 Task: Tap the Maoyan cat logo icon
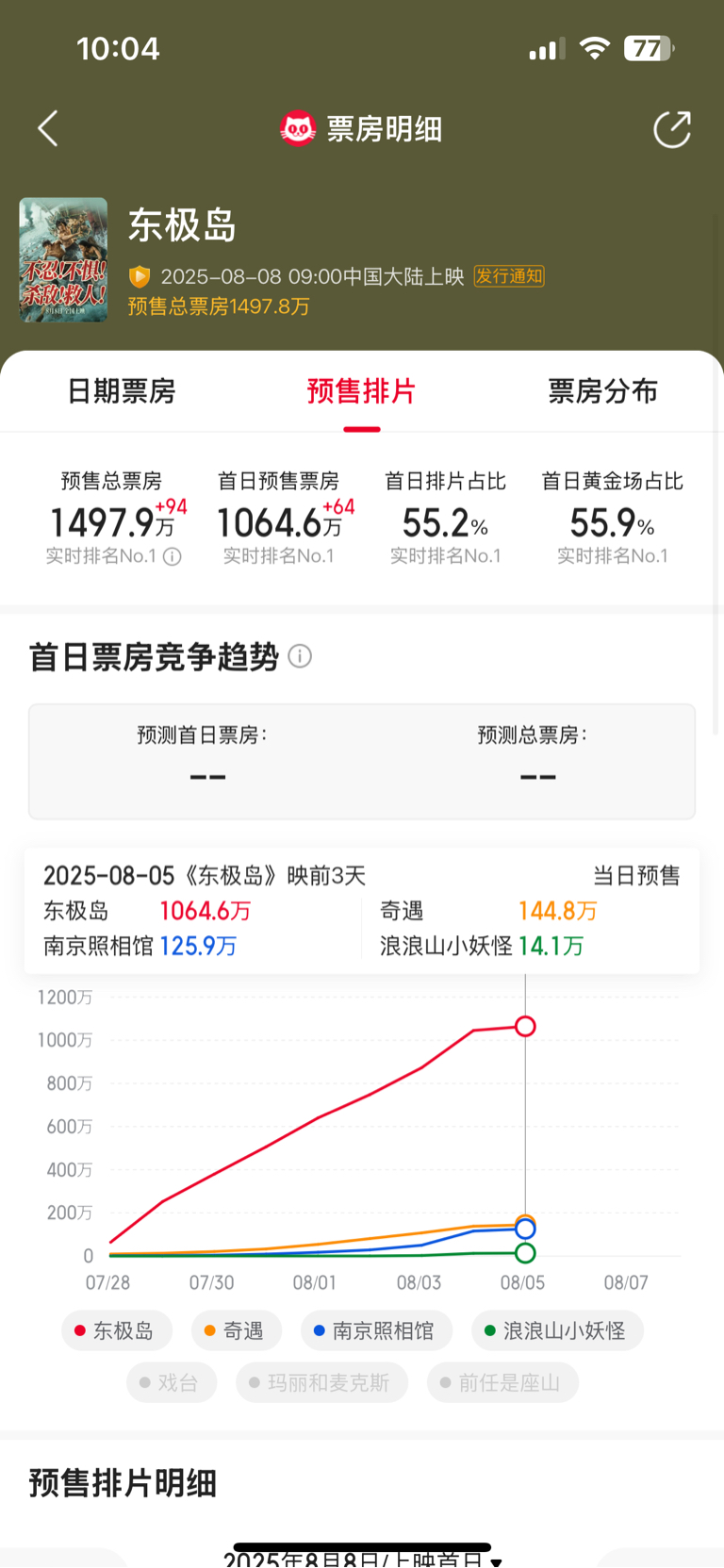point(298,128)
